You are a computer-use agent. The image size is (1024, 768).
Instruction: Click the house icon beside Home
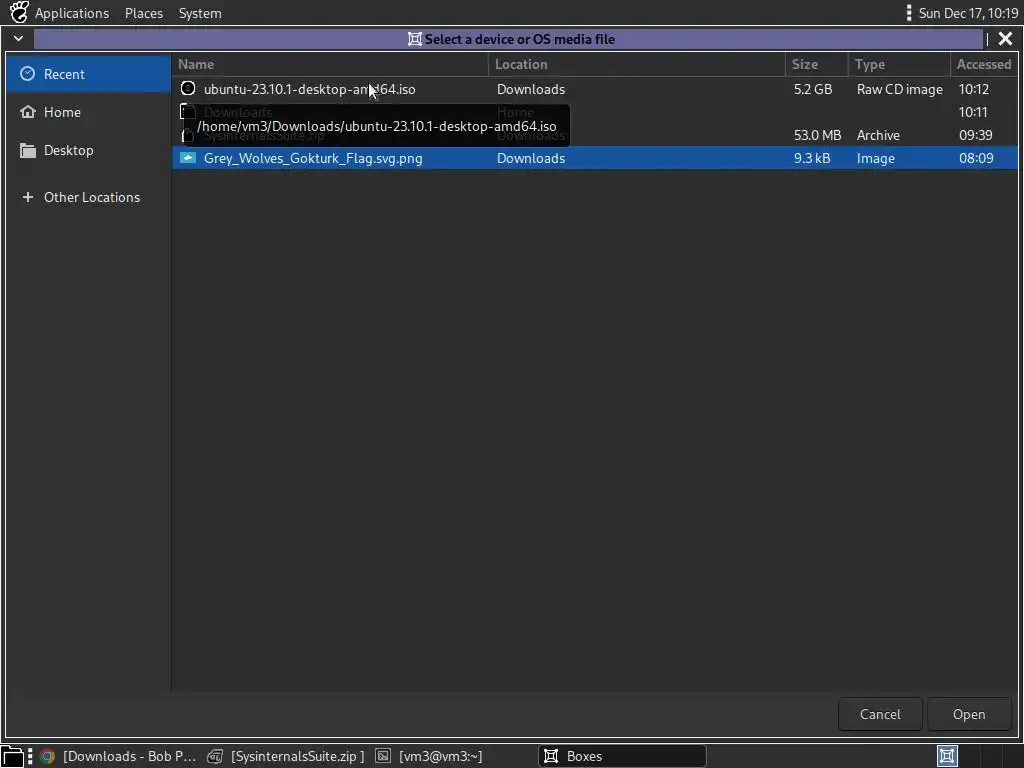[27, 112]
